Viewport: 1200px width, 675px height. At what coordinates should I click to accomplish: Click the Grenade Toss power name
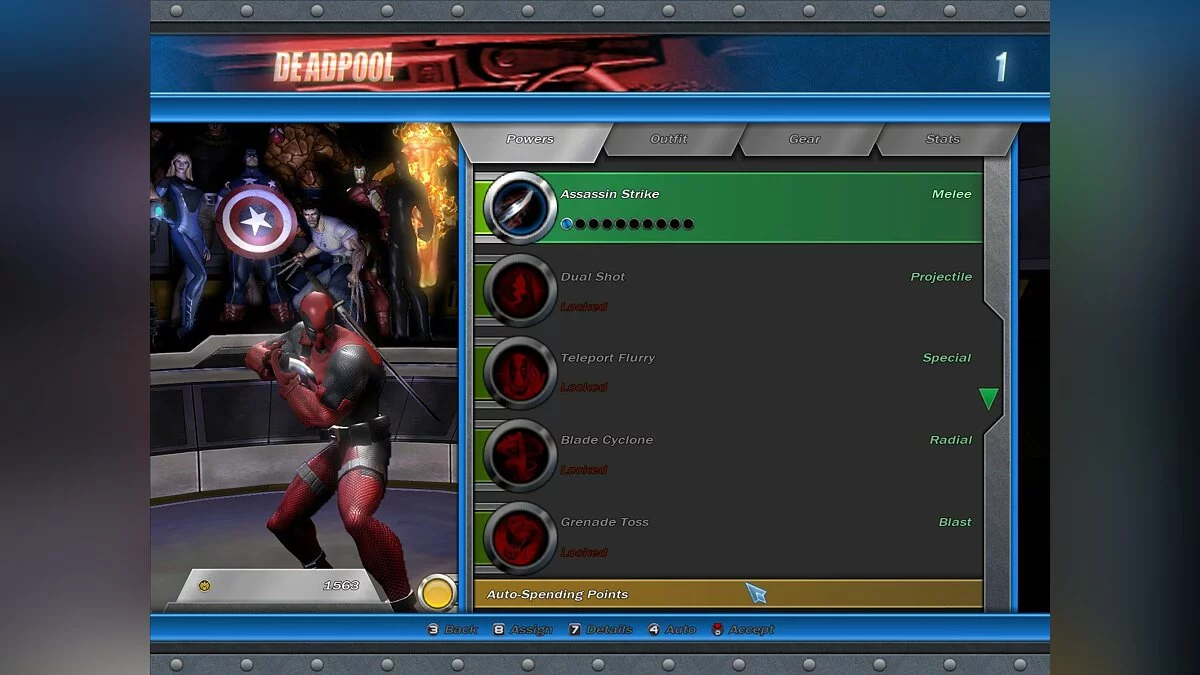605,522
